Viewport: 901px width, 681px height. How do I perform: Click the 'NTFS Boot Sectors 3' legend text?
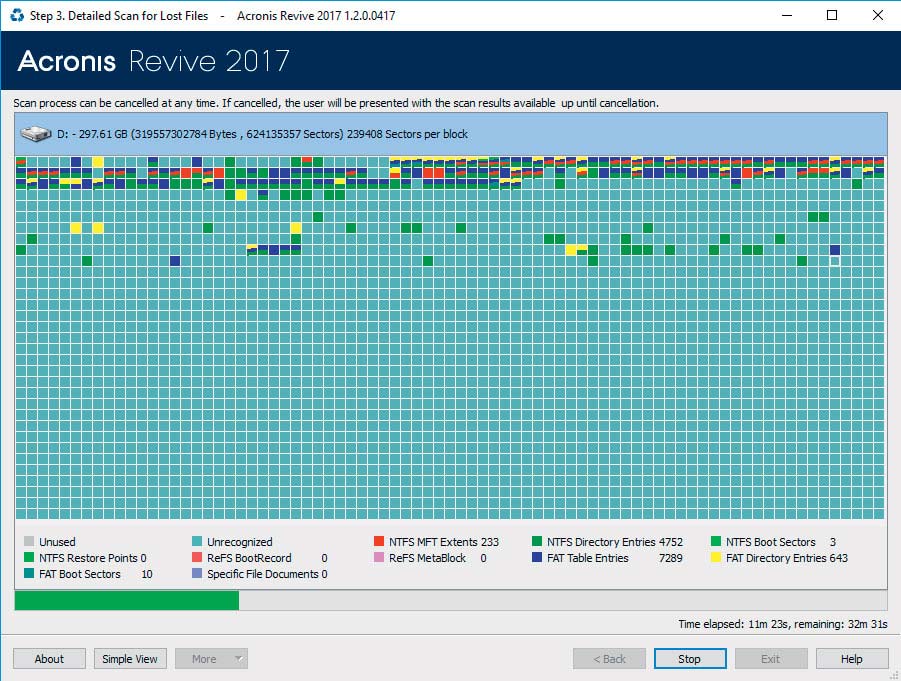(781, 542)
